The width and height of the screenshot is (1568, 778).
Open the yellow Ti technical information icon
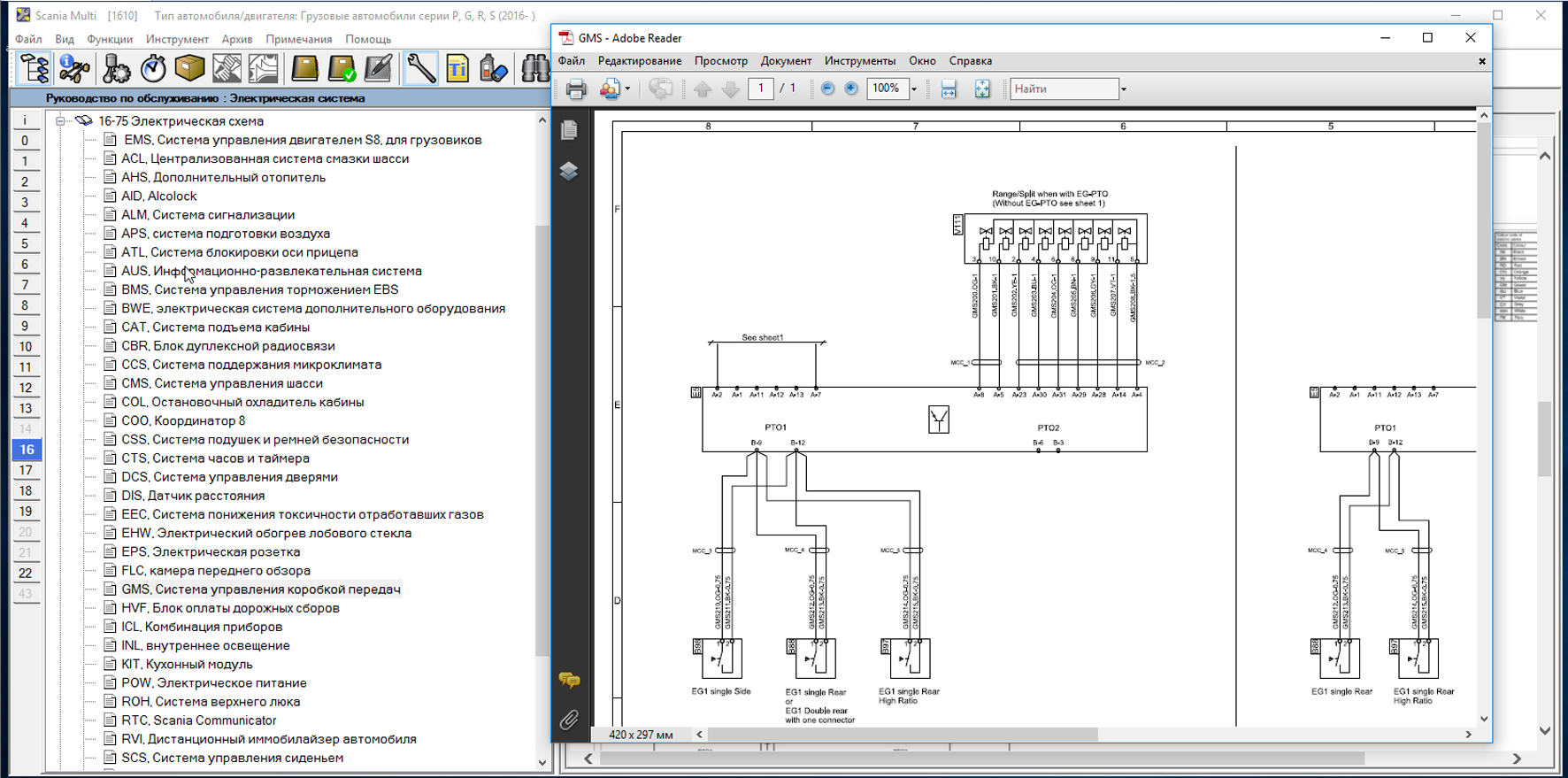click(x=457, y=68)
